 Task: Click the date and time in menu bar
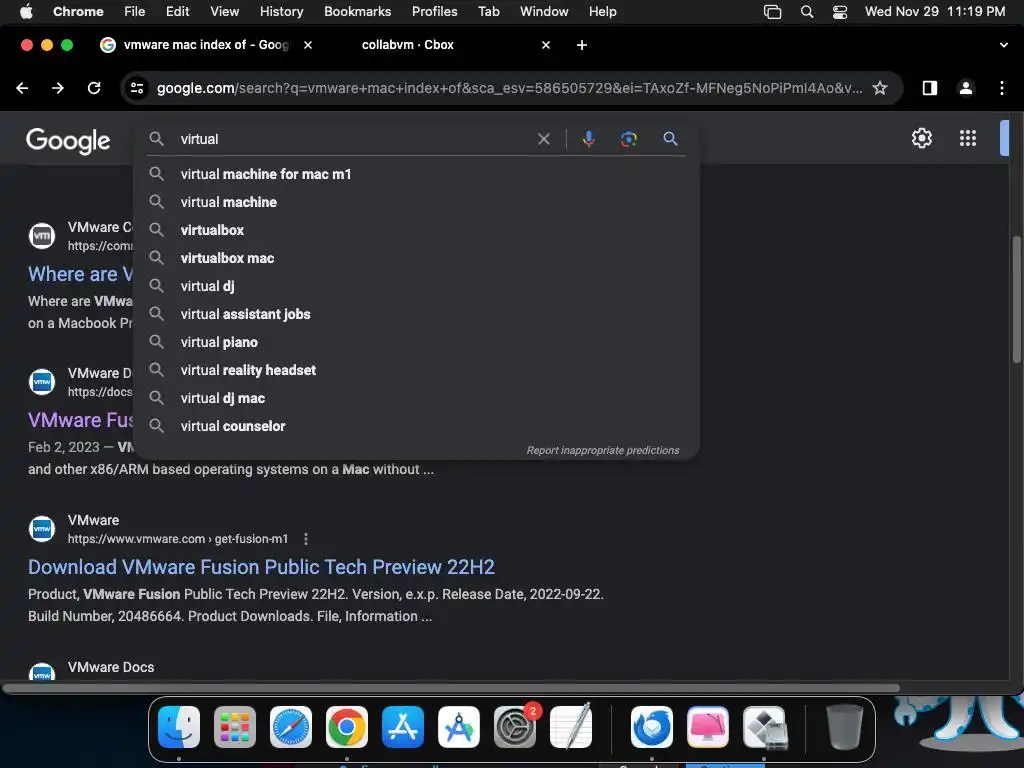pyautogui.click(x=935, y=11)
